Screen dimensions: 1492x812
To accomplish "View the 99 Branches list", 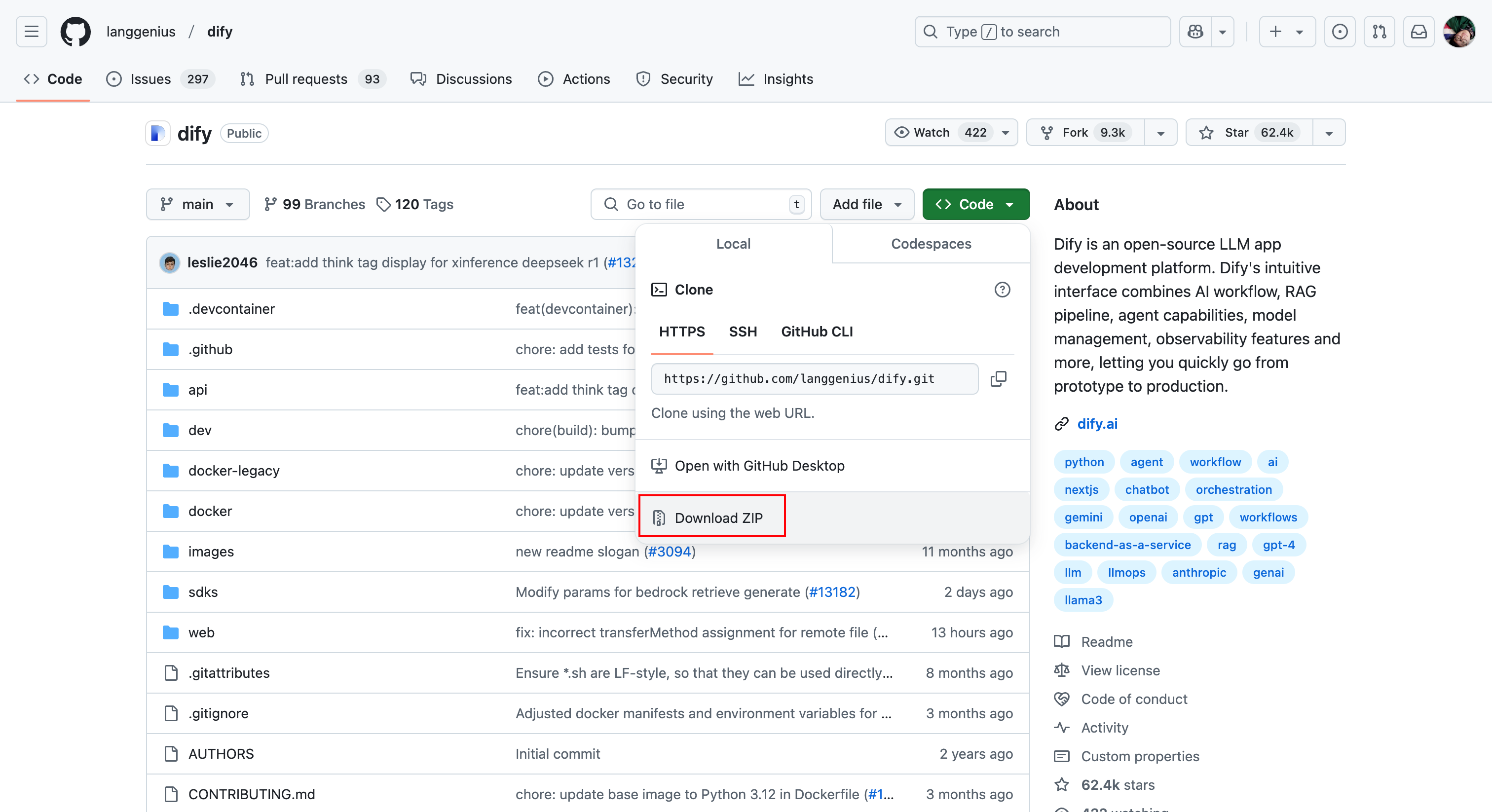I will [314, 204].
